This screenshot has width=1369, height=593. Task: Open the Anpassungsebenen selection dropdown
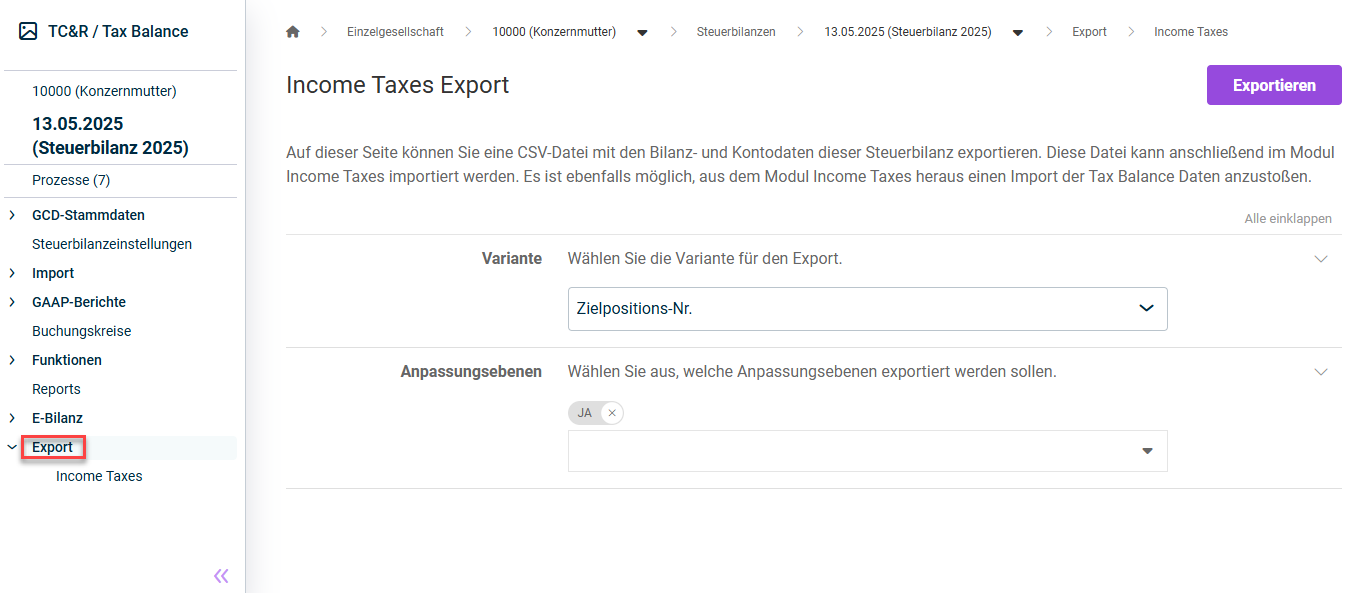[x=867, y=451]
